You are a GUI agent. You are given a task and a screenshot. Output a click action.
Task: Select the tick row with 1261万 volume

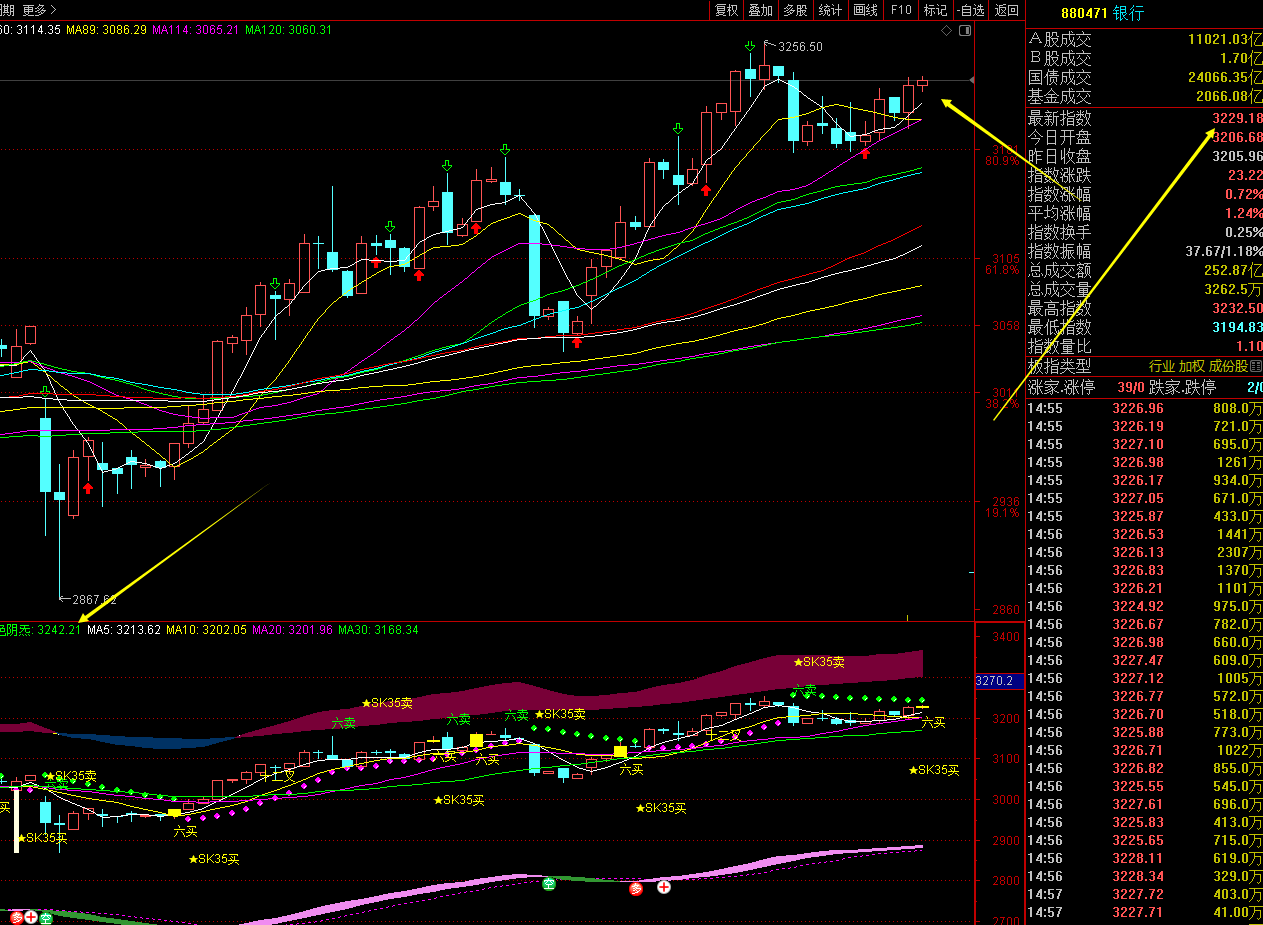(x=1145, y=462)
